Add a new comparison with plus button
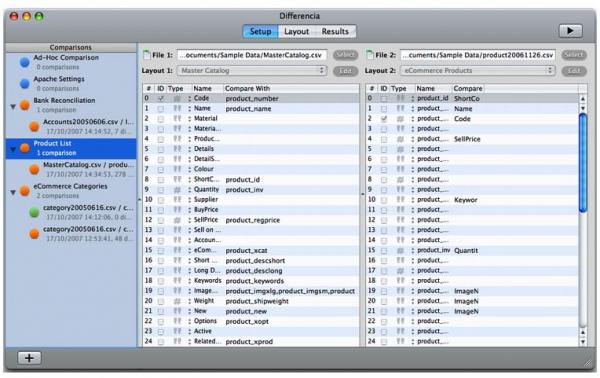This screenshot has height=378, width=600. [29, 358]
